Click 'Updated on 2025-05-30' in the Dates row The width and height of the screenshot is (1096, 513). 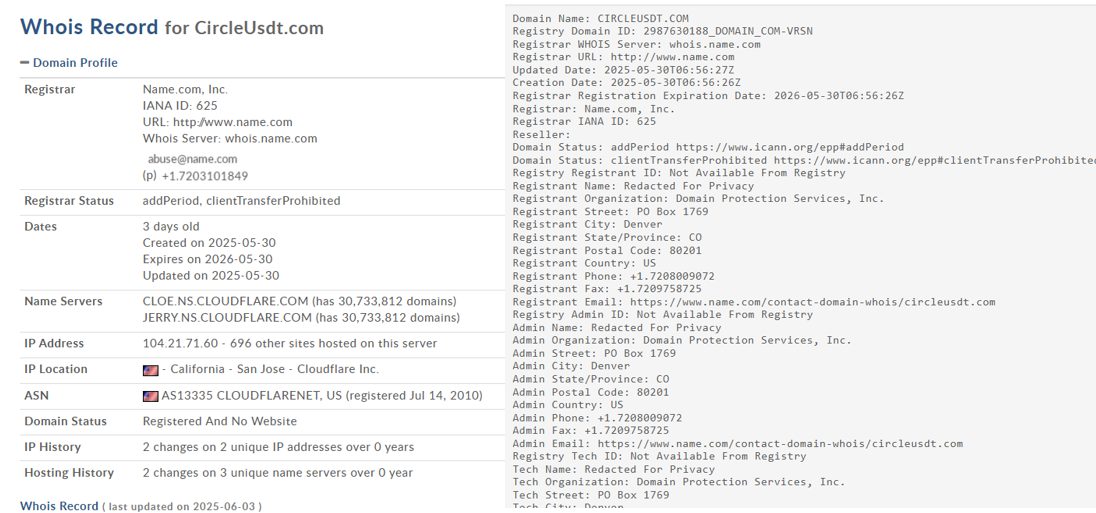210,276
